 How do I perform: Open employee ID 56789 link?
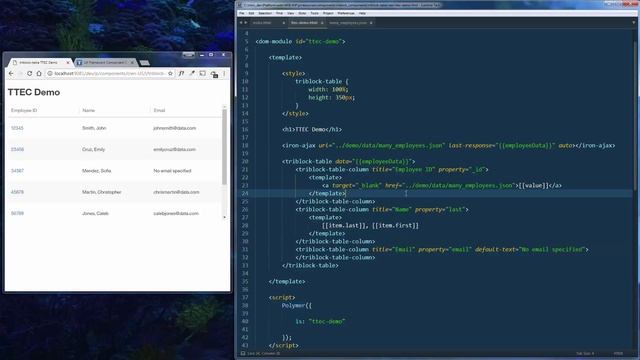click(17, 213)
